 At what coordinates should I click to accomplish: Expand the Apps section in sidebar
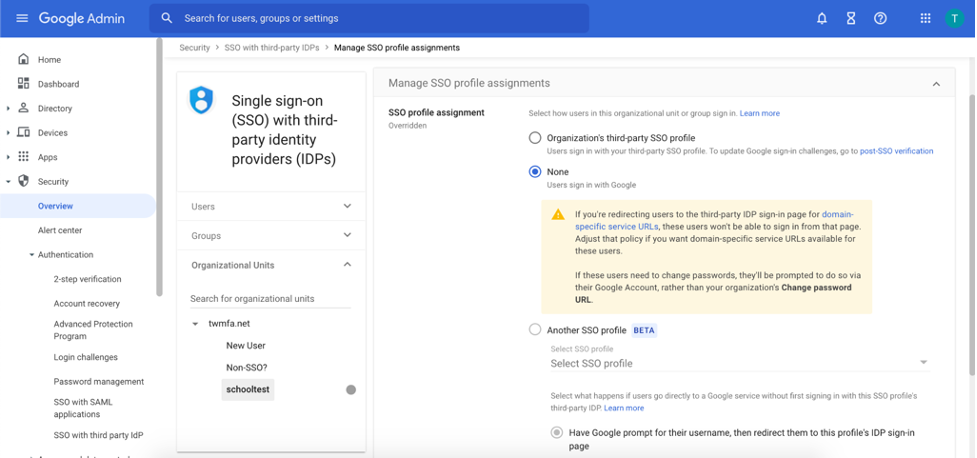8,157
